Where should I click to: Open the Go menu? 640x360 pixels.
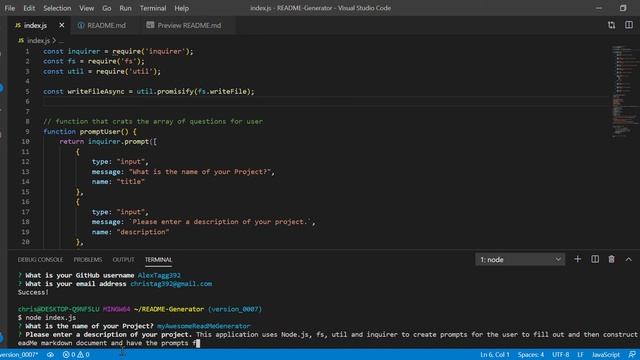[107, 8]
